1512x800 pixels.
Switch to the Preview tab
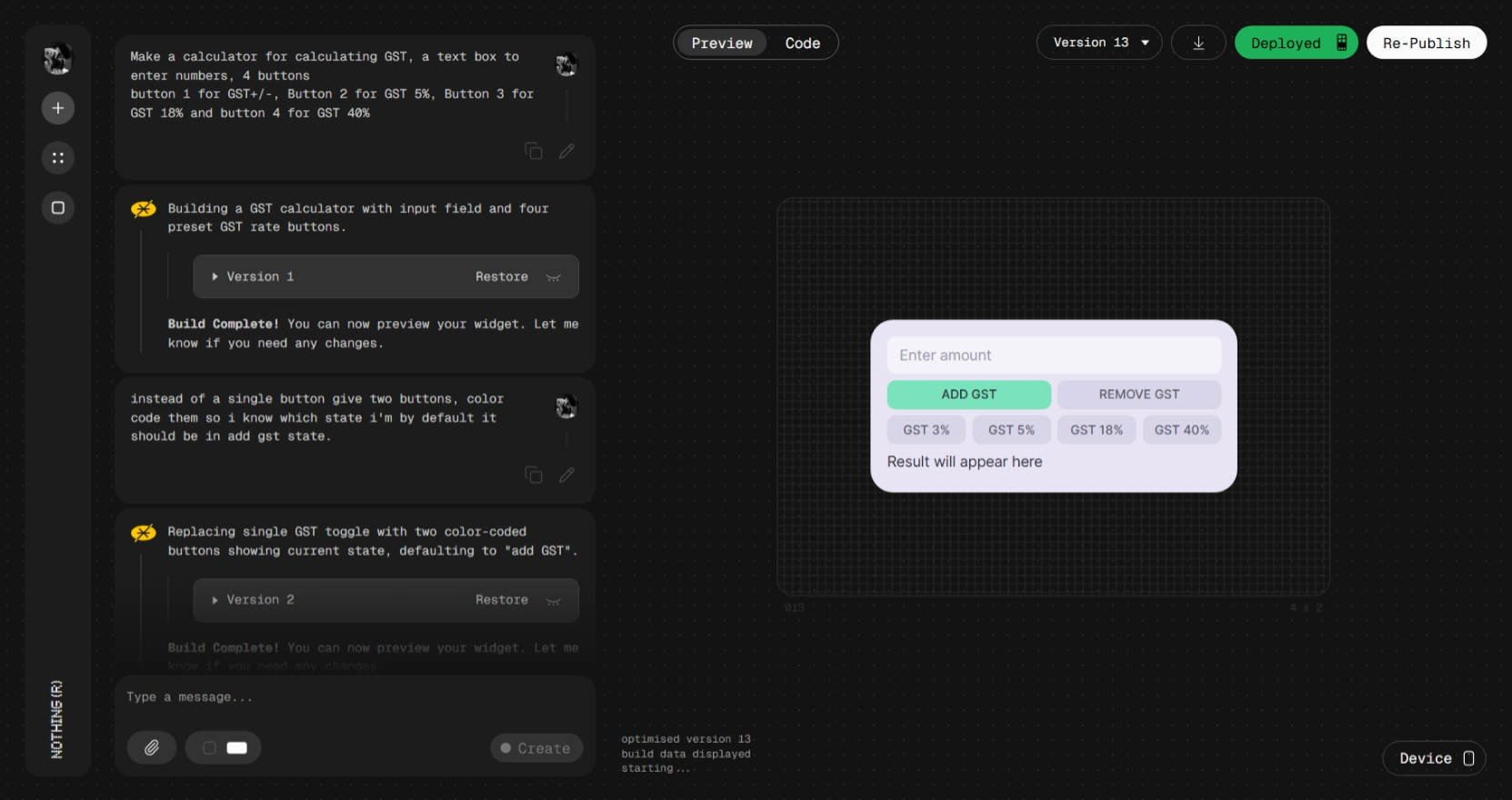point(722,43)
